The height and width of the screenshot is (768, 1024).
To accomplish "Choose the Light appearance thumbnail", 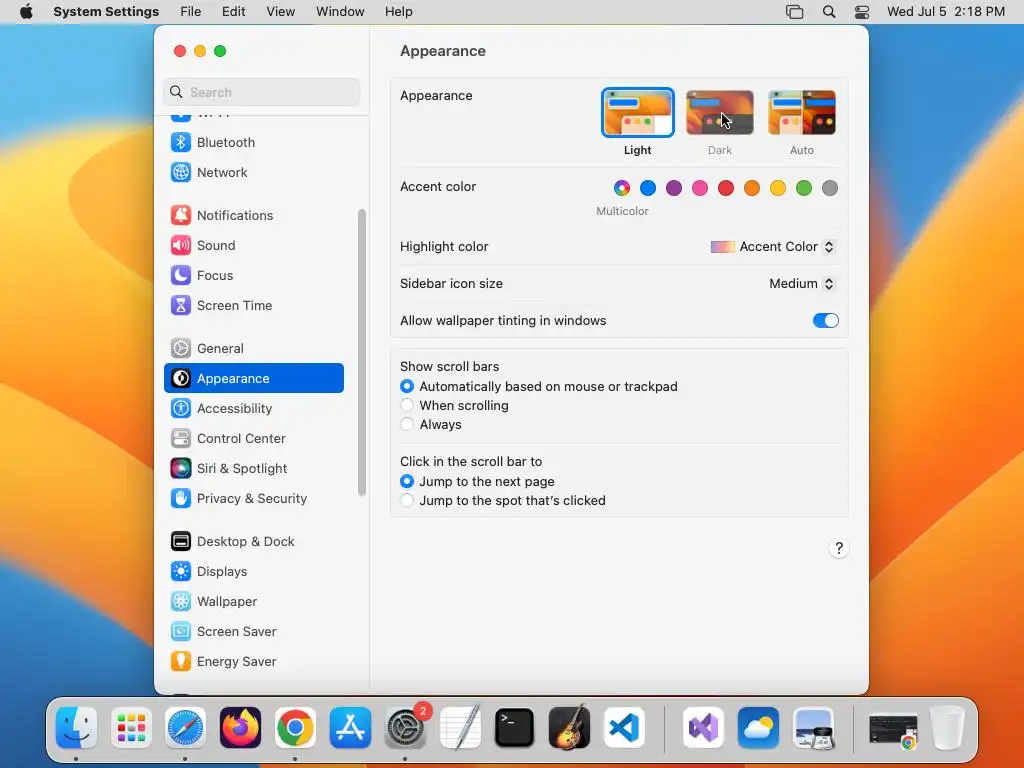I will [637, 113].
